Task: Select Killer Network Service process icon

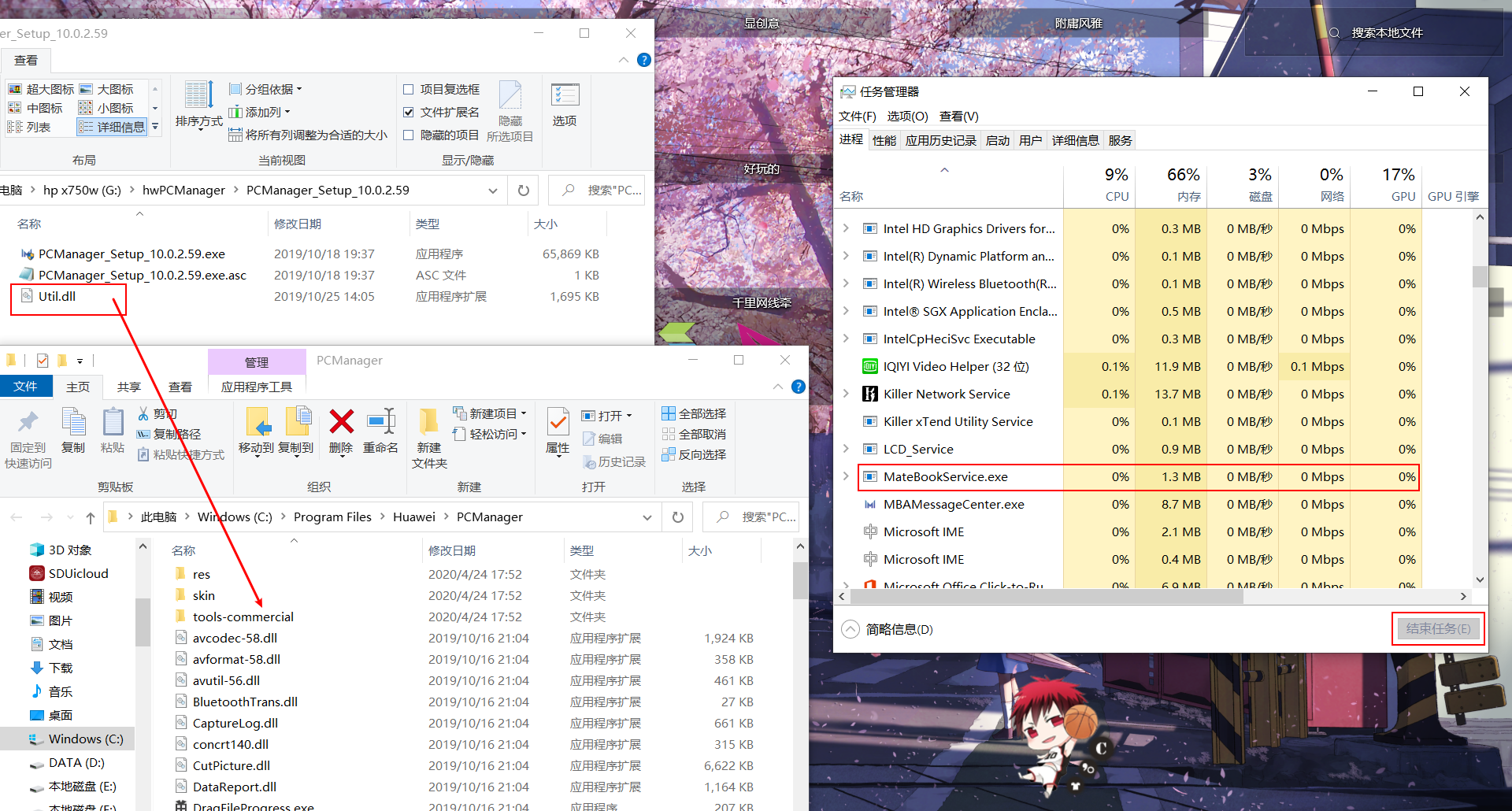Action: 870,394
